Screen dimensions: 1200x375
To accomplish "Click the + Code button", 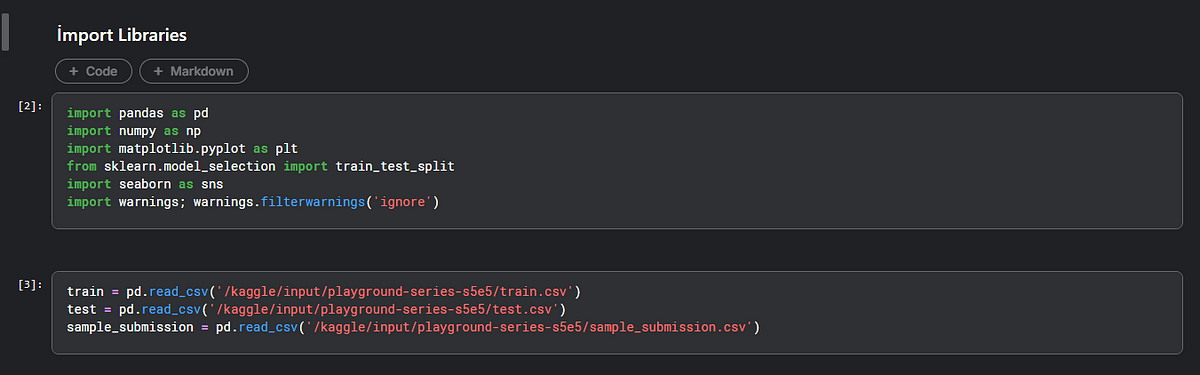I will pyautogui.click(x=93, y=71).
